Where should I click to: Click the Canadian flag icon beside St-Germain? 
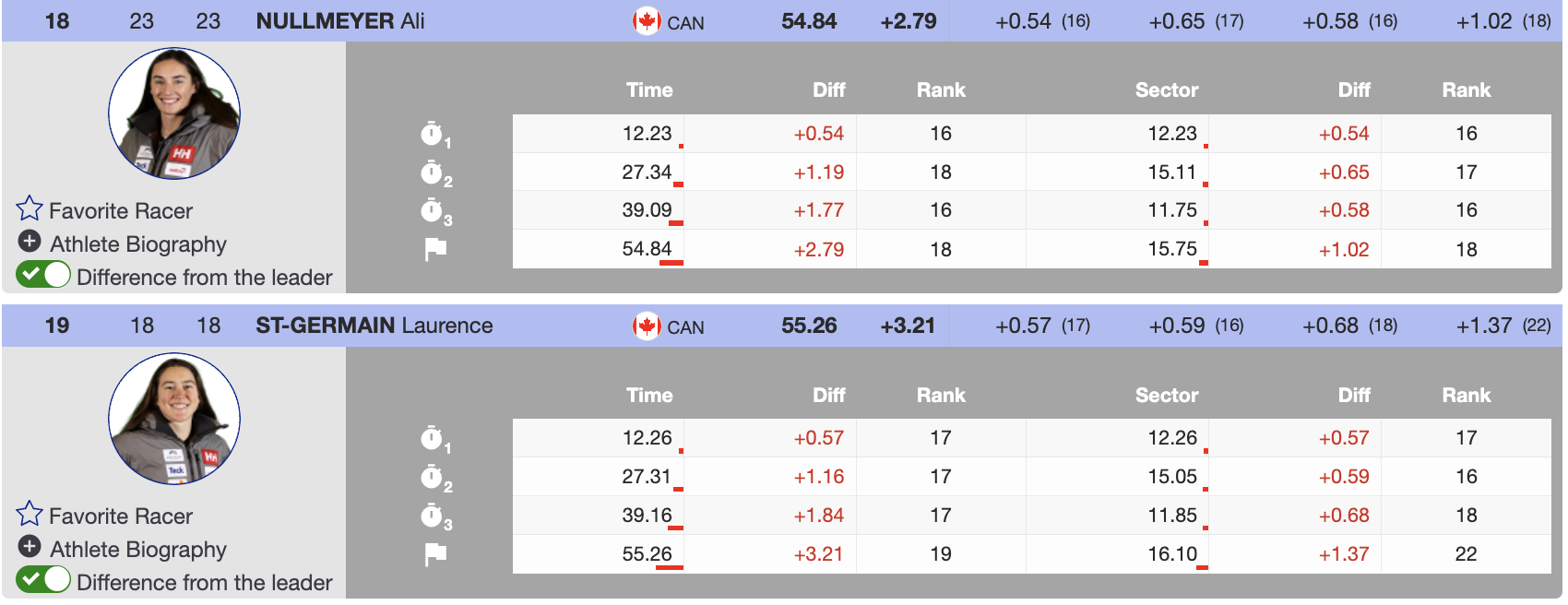point(647,326)
